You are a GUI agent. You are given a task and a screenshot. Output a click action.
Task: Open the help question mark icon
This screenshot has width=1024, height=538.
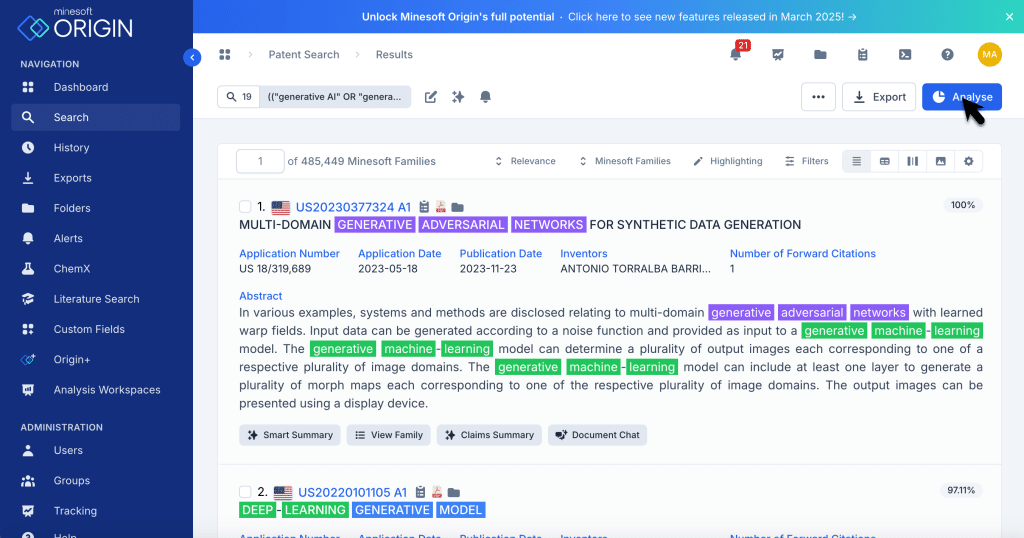pyautogui.click(x=947, y=55)
